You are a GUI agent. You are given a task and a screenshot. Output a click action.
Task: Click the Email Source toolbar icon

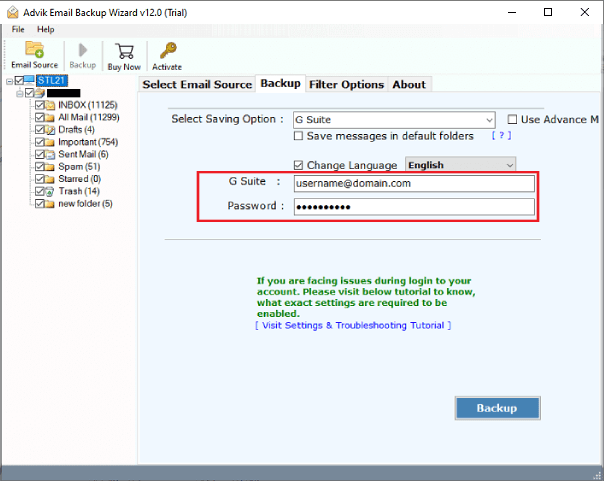click(34, 50)
